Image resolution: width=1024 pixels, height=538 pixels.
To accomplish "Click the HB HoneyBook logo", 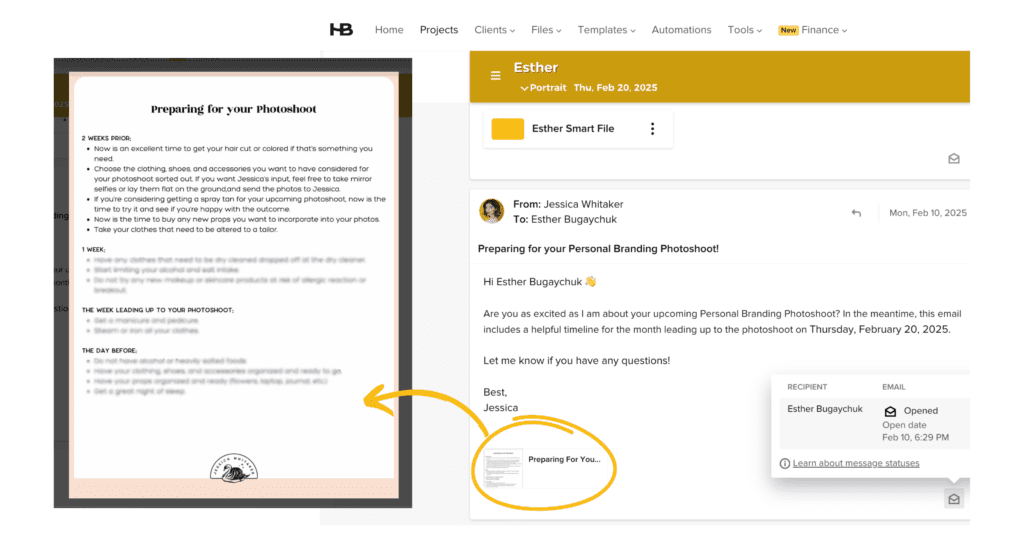I will (x=341, y=29).
